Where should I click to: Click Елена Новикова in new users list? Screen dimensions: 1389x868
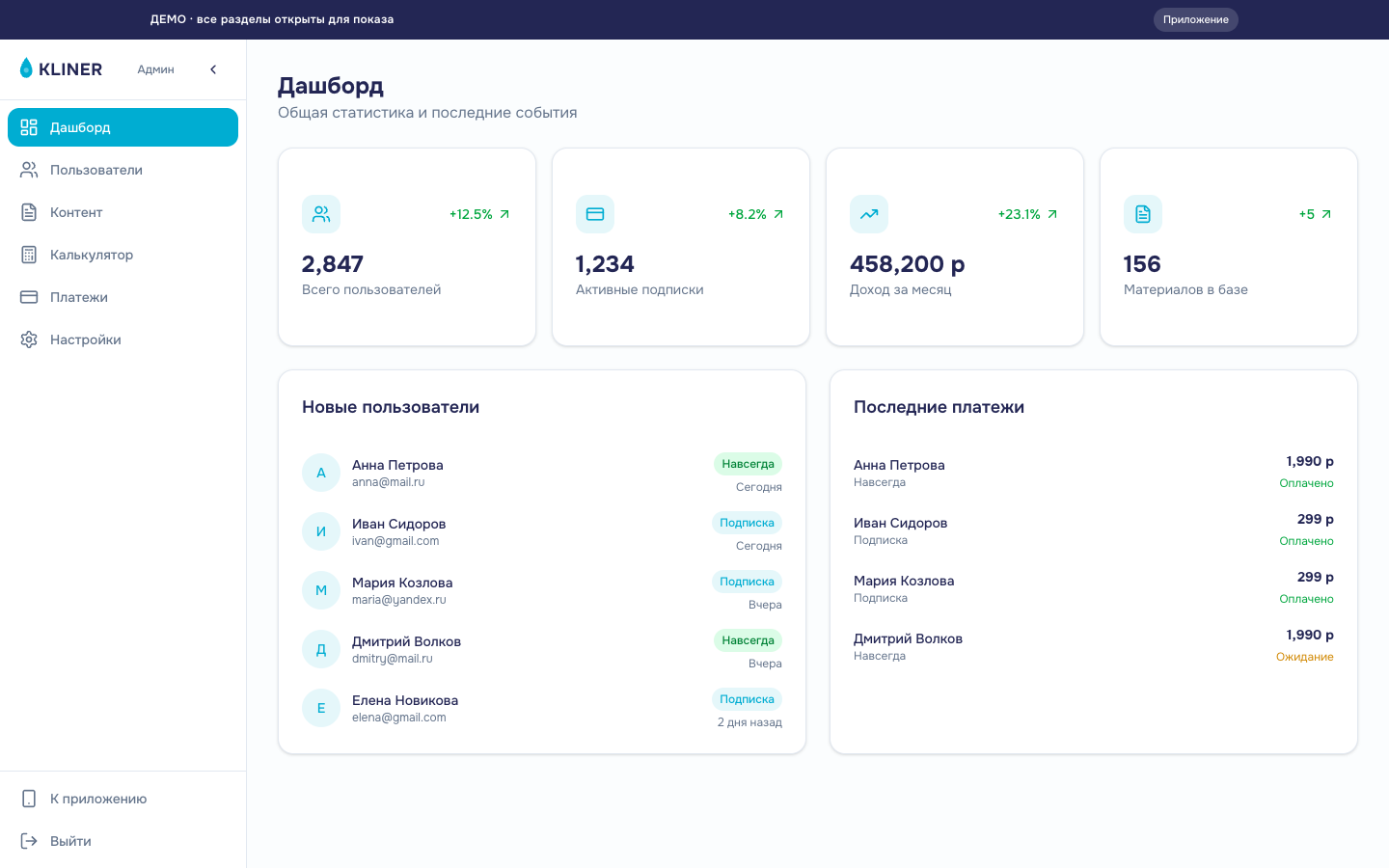(x=405, y=700)
